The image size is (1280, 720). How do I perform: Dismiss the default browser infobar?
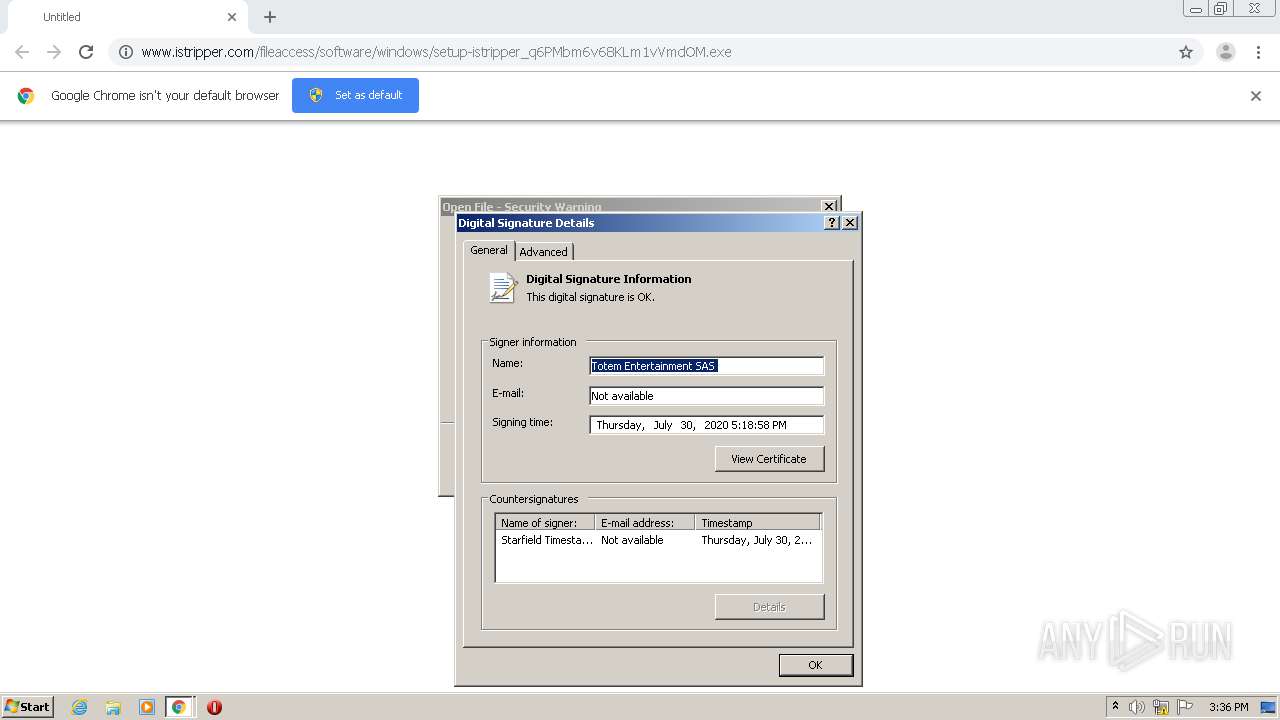[x=1256, y=96]
